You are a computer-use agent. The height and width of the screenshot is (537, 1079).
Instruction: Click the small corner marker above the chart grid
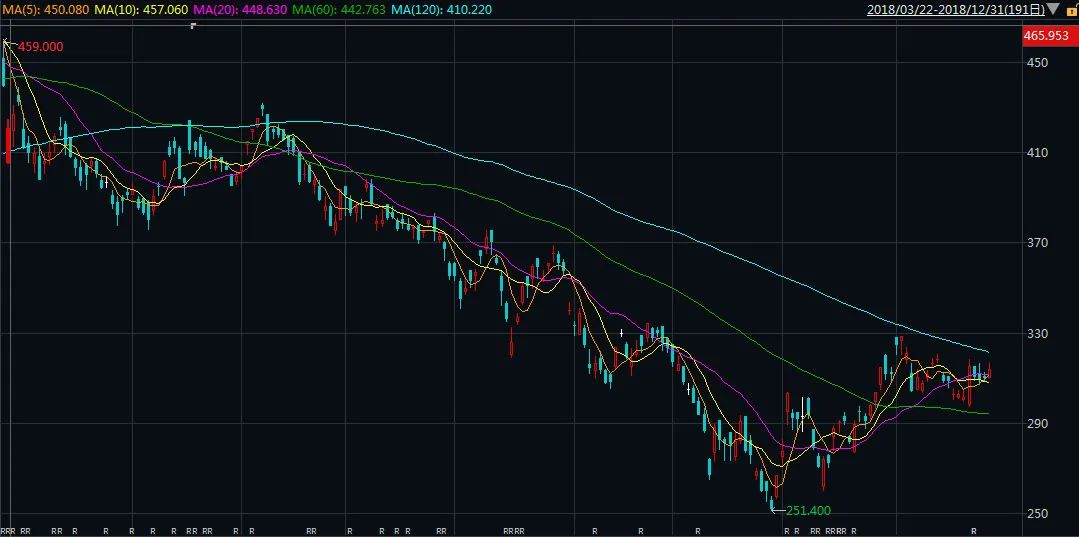[x=192, y=25]
